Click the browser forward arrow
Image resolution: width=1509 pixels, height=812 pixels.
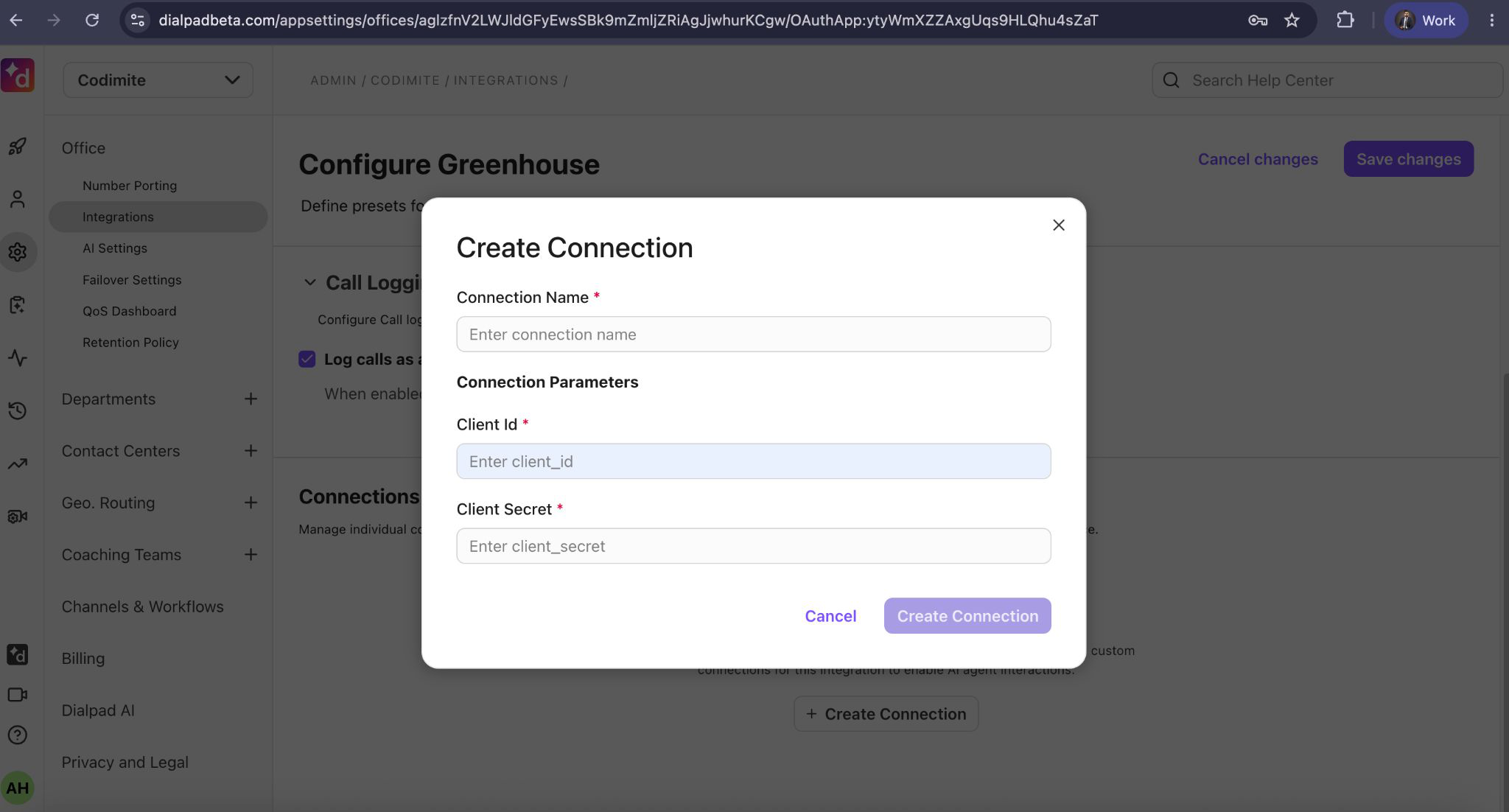(x=54, y=21)
